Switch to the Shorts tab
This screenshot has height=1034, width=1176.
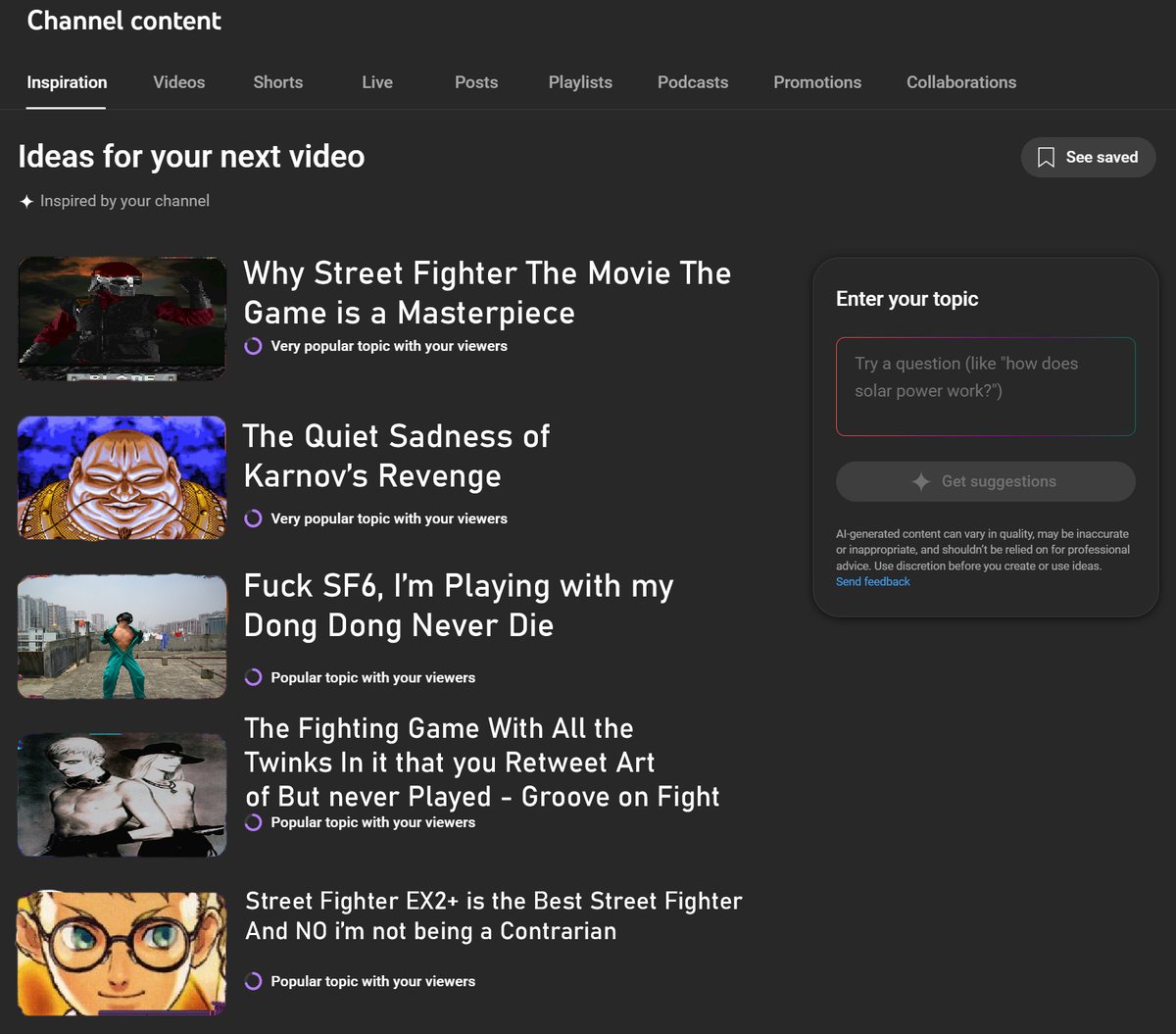pyautogui.click(x=278, y=82)
